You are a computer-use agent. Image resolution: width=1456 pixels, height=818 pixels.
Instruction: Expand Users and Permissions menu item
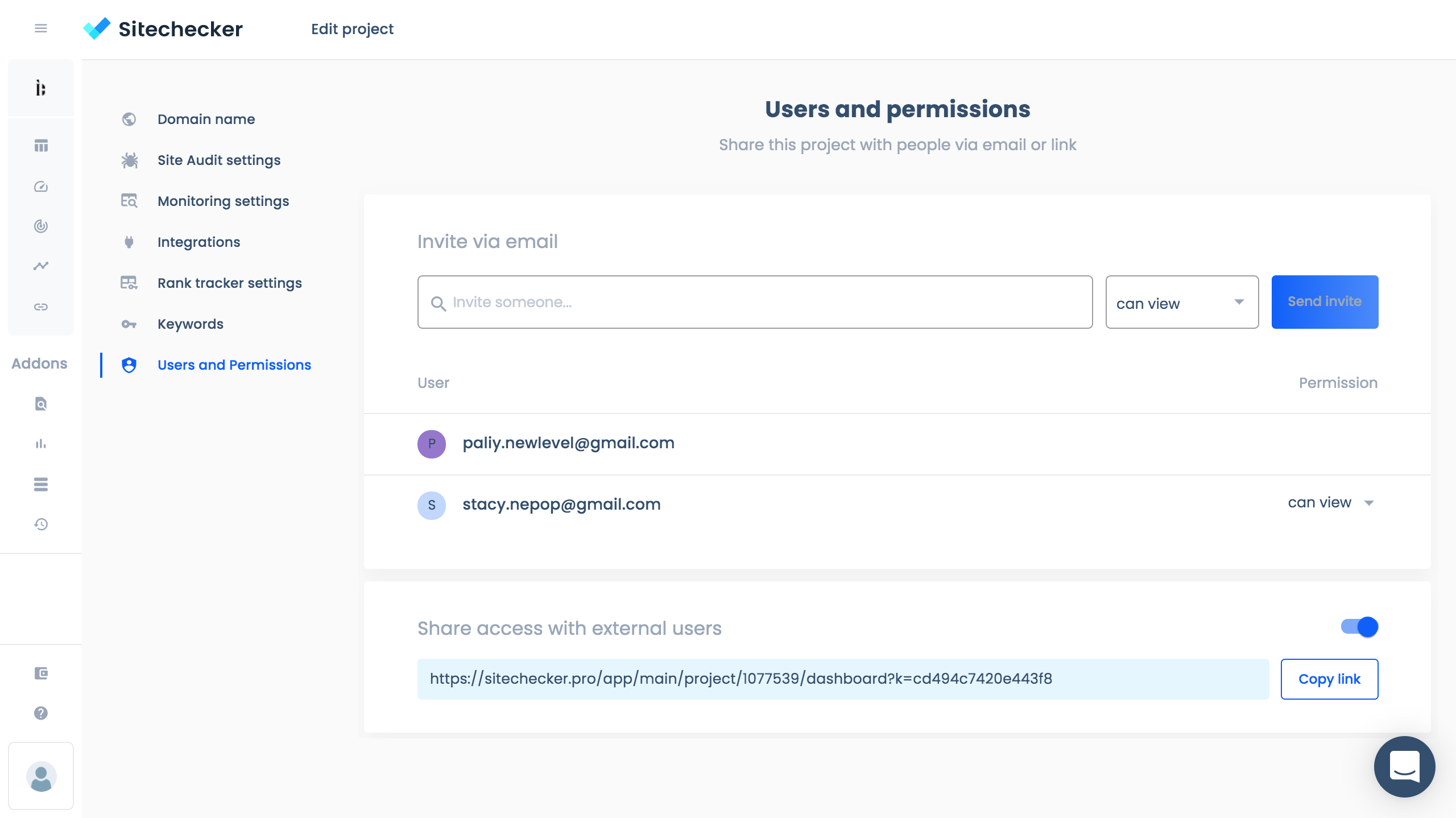tap(234, 364)
